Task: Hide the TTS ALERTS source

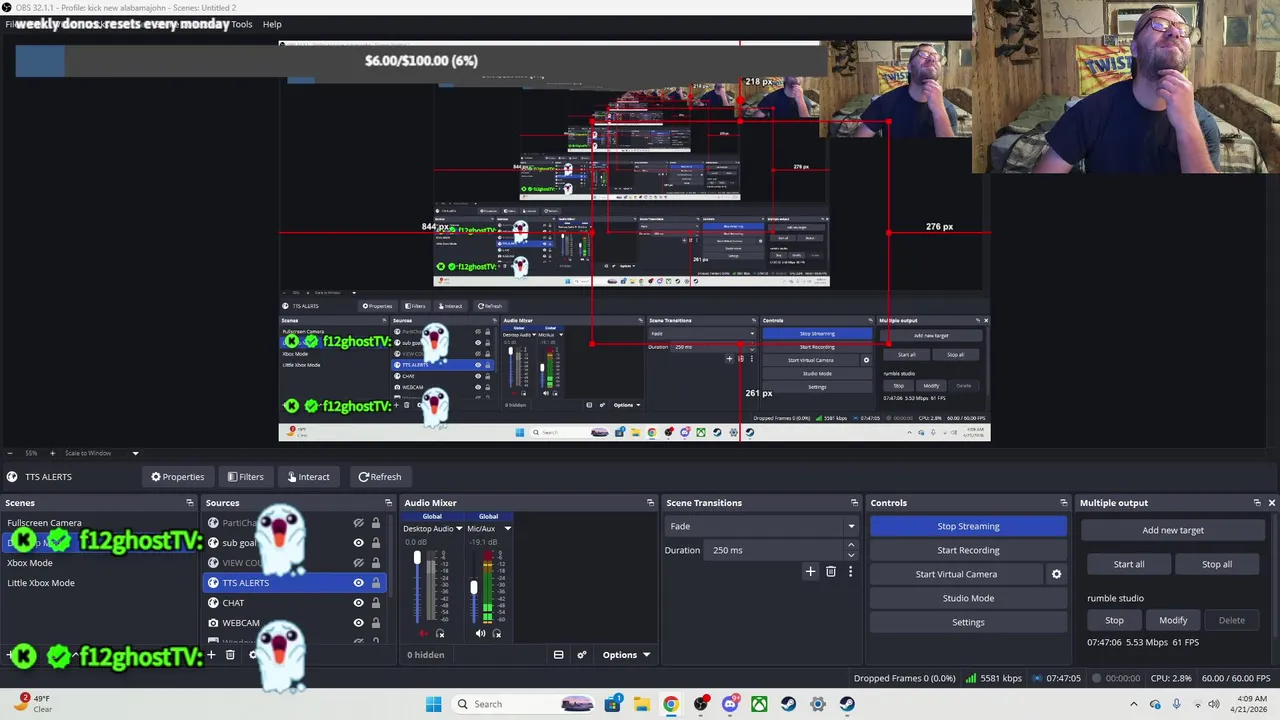Action: click(358, 583)
